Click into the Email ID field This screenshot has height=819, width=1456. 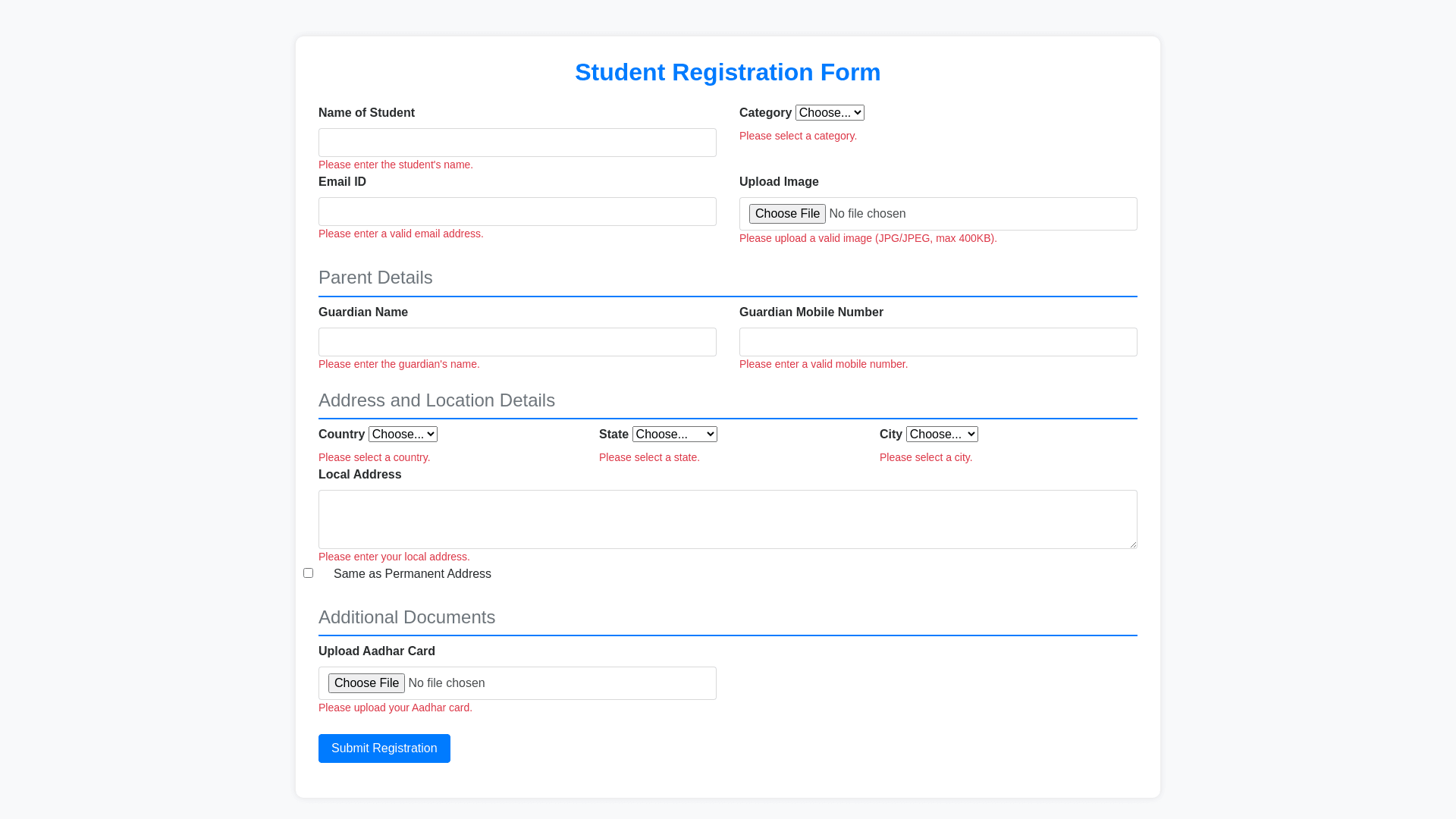[517, 212]
